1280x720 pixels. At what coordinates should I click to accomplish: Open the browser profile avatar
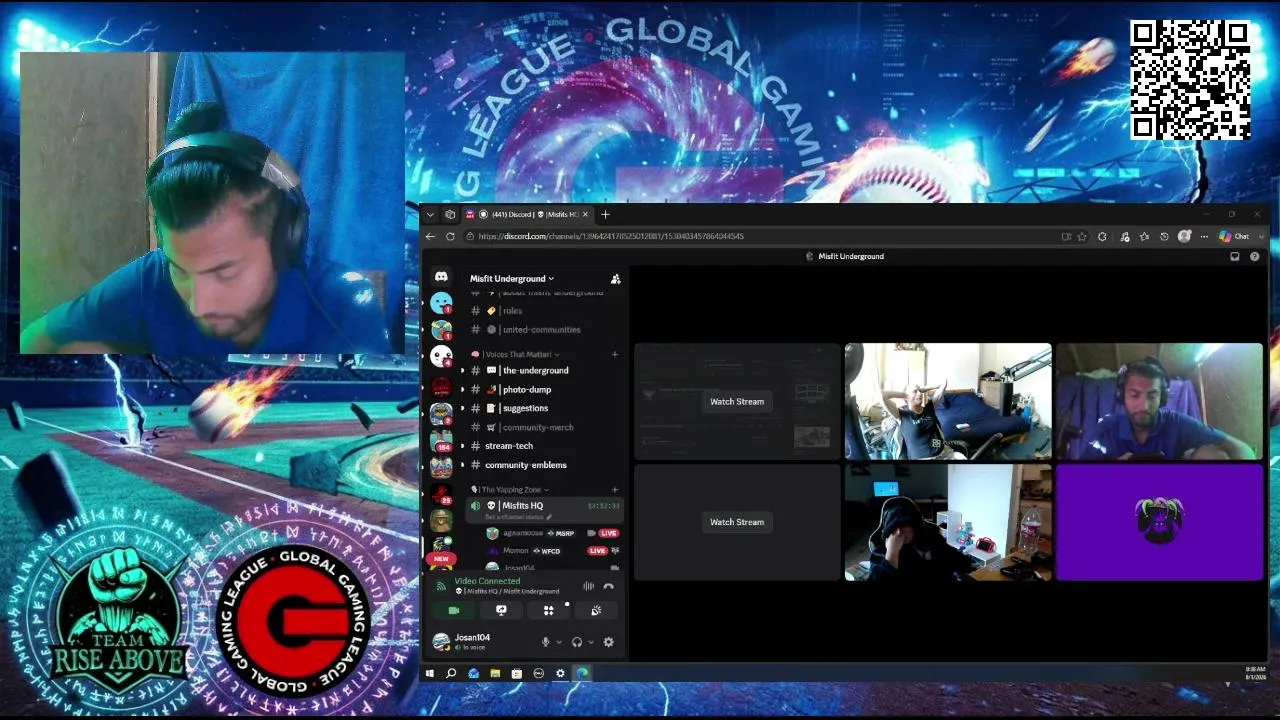tap(1185, 237)
